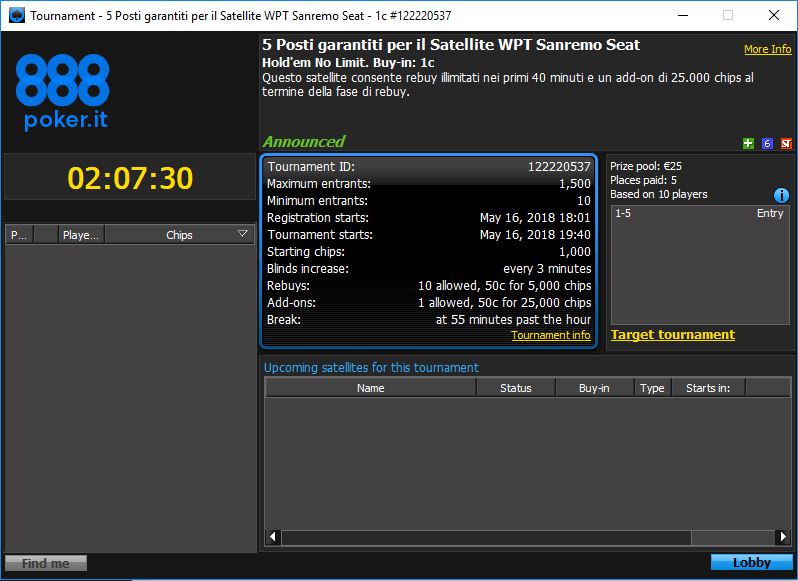Click the tournament title '5 Posti garantiti per il Satellite'
Image resolution: width=798 pixels, height=581 pixels.
[x=451, y=45]
